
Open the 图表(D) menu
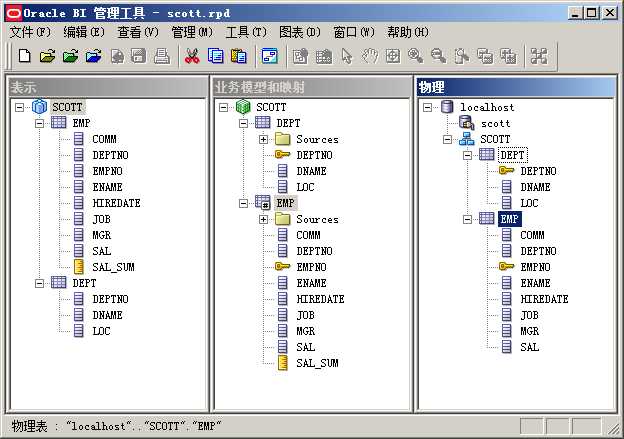pyautogui.click(x=300, y=32)
